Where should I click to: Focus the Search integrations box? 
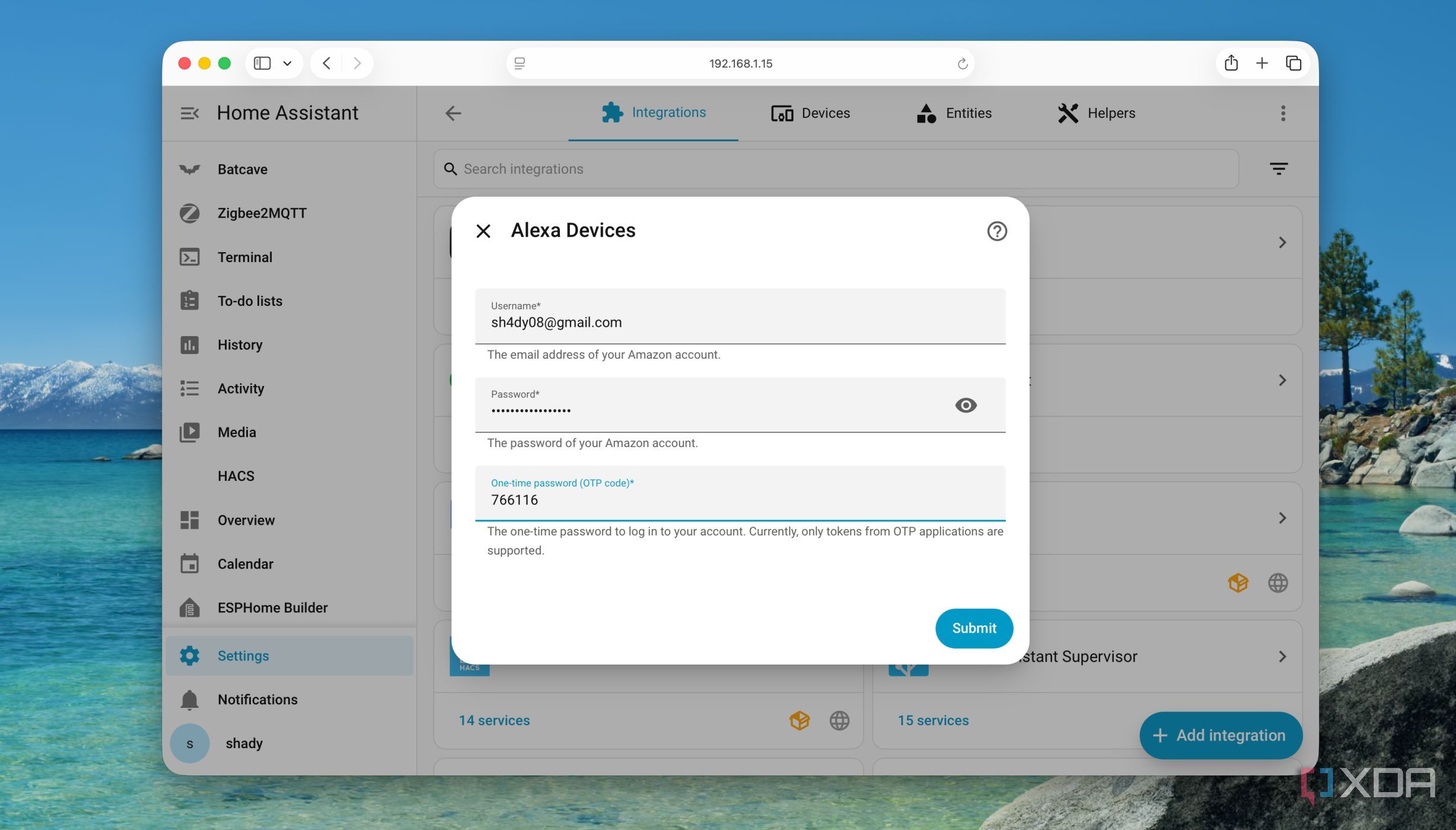[x=836, y=169]
